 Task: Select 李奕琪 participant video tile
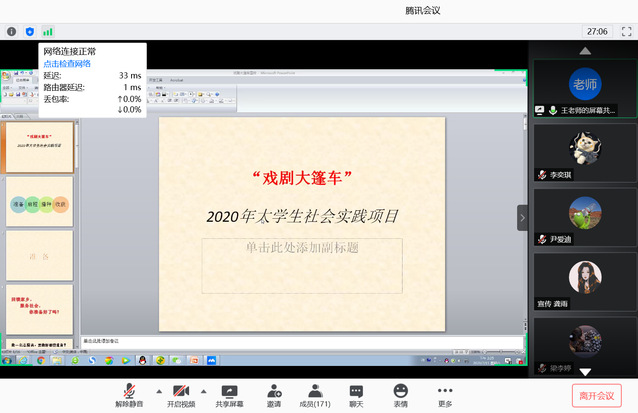585,152
